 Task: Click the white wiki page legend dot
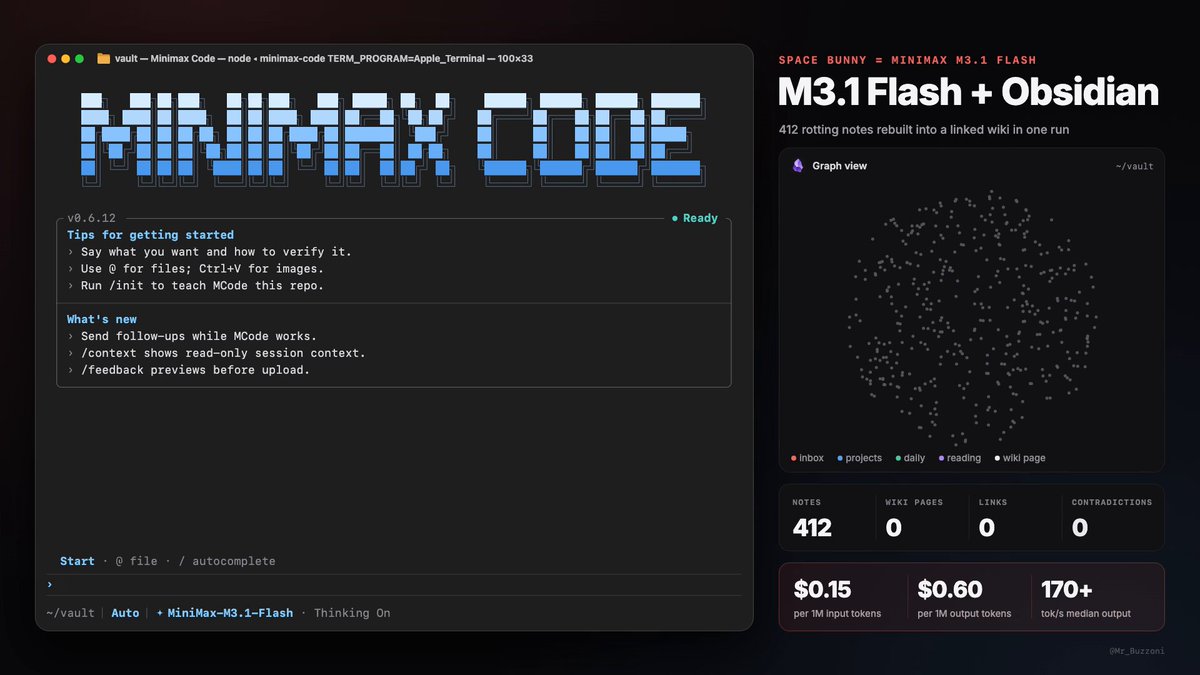(x=997, y=458)
